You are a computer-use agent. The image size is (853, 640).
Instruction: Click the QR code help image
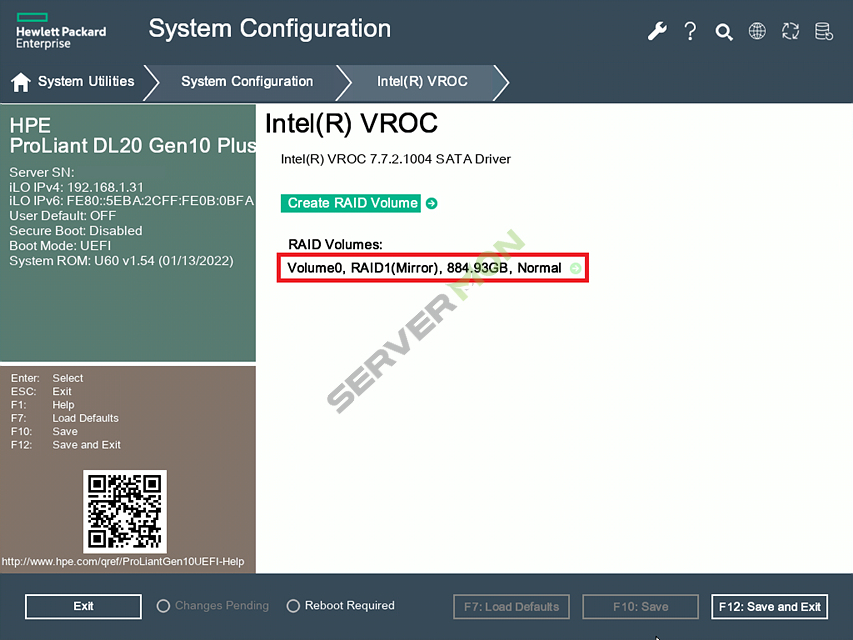click(x=125, y=512)
